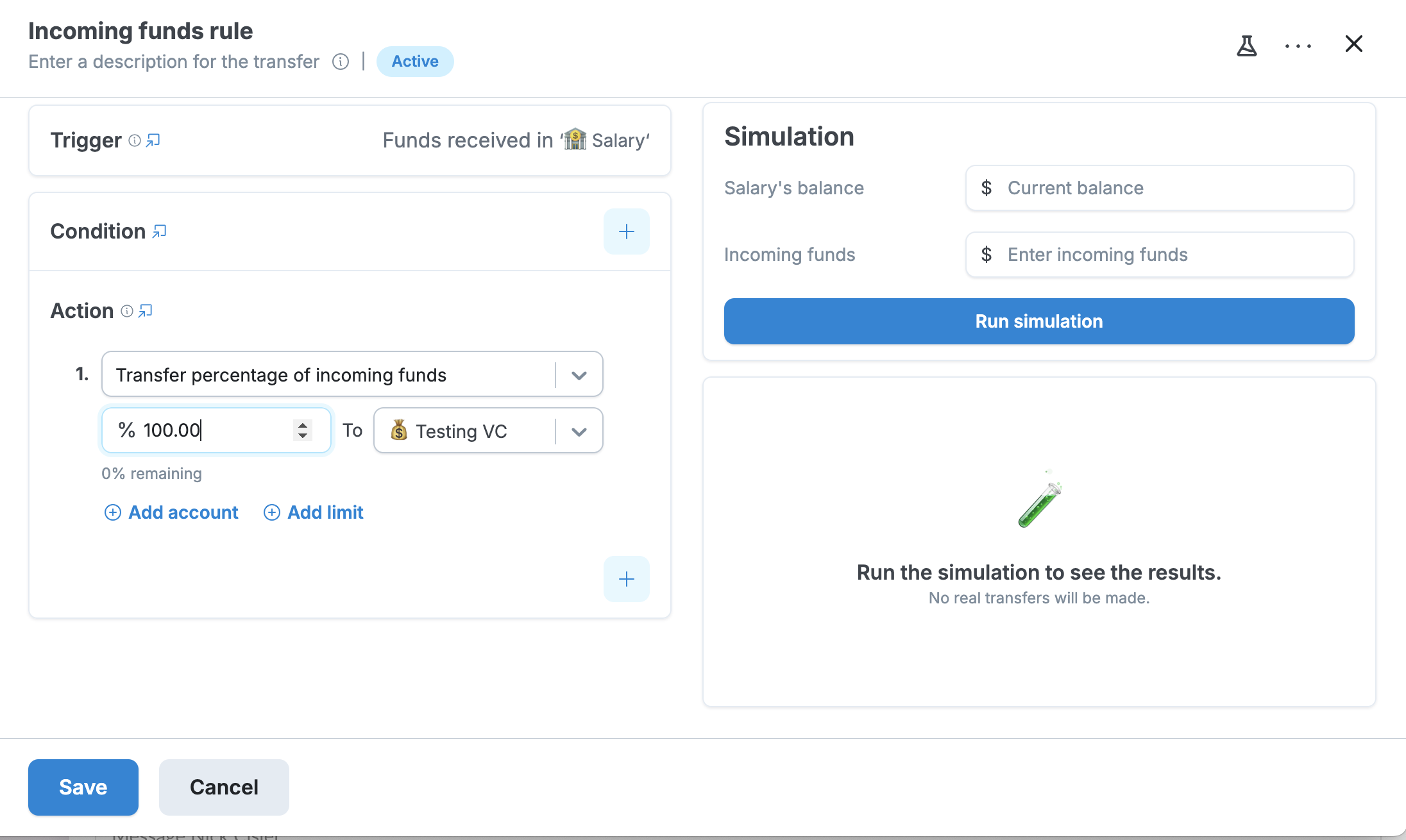Image resolution: width=1406 pixels, height=840 pixels.
Task: Click the trigger 'Funds received in Salary' text
Action: (516, 140)
